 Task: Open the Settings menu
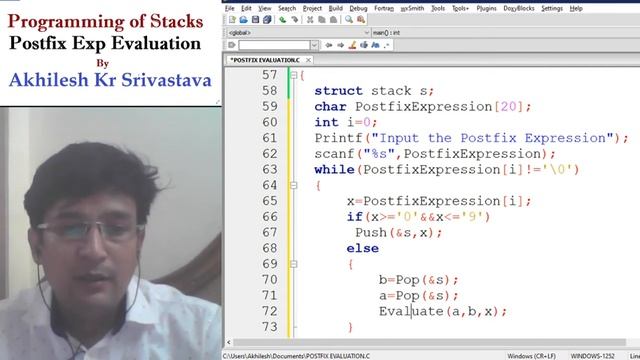(552, 8)
